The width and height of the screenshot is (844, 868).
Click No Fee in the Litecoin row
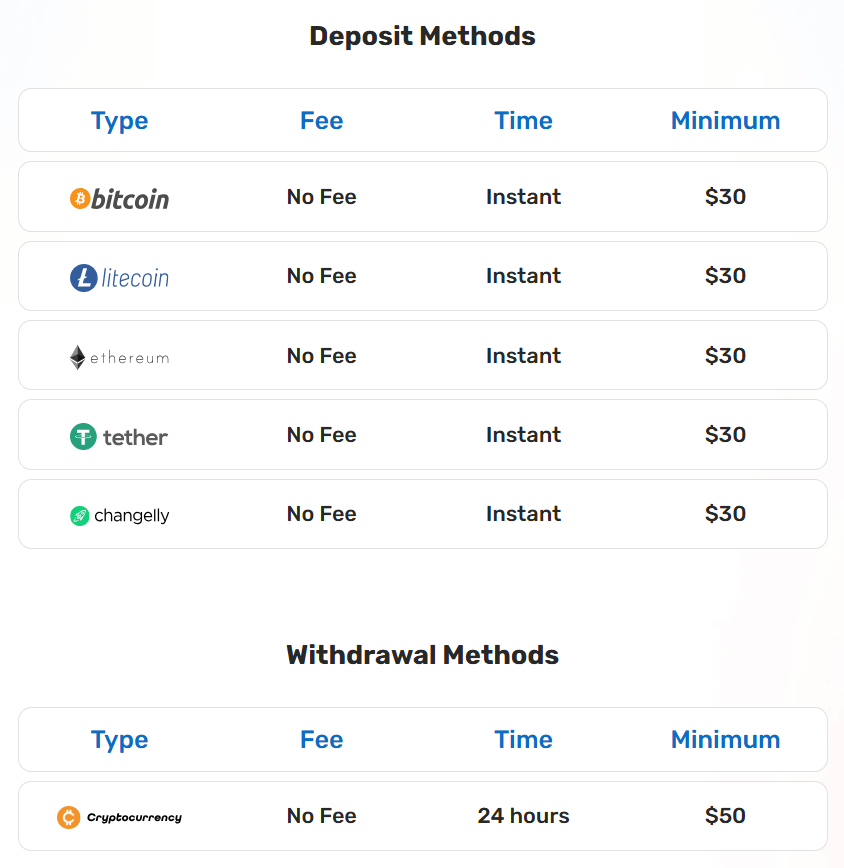[321, 276]
